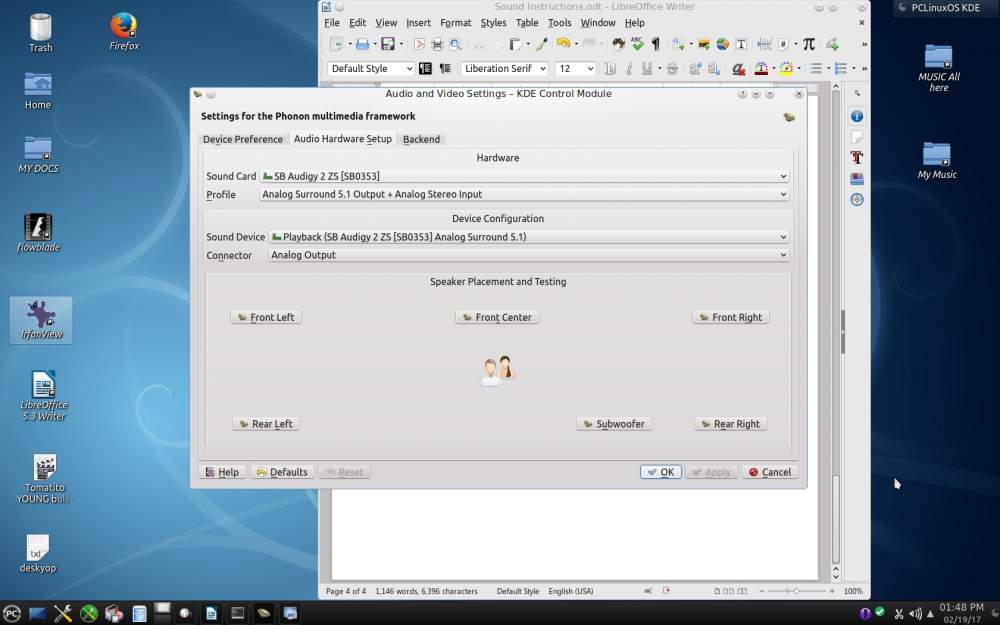
Task: Insert chart using pie chart icon
Action: (x=723, y=44)
